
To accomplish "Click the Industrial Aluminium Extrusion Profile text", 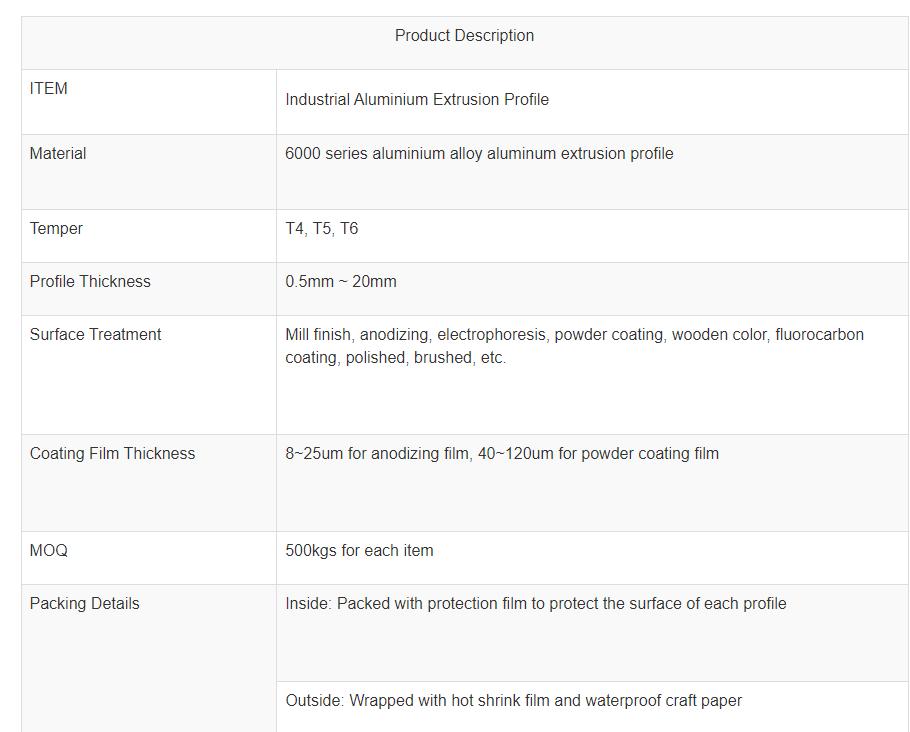I will tap(417, 100).
